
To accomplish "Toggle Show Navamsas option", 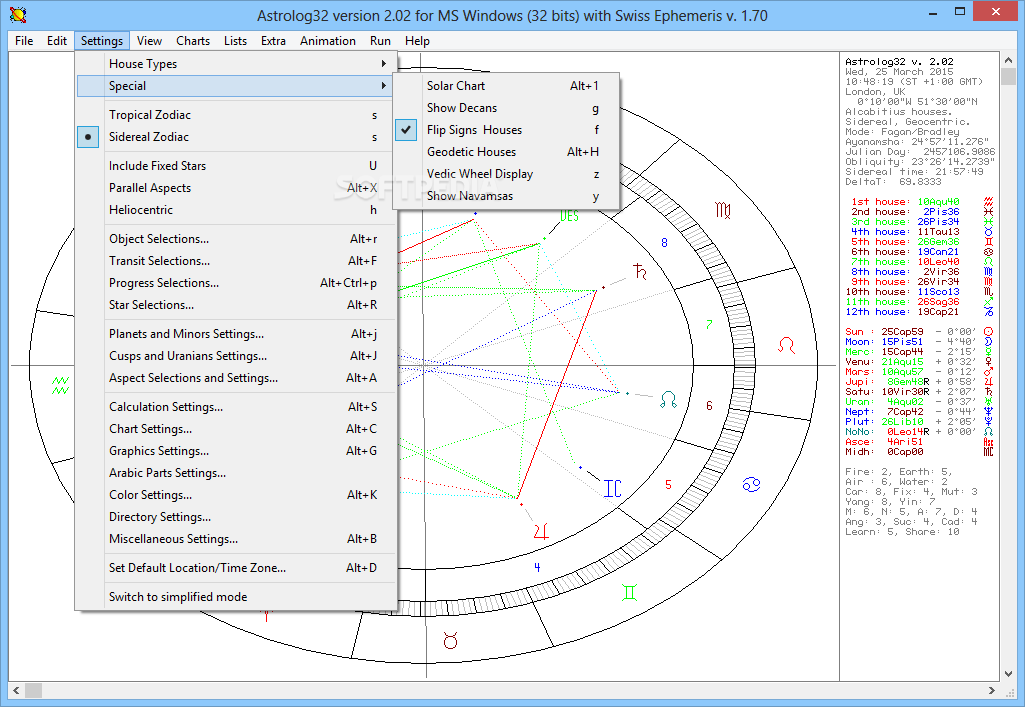I will 506,196.
